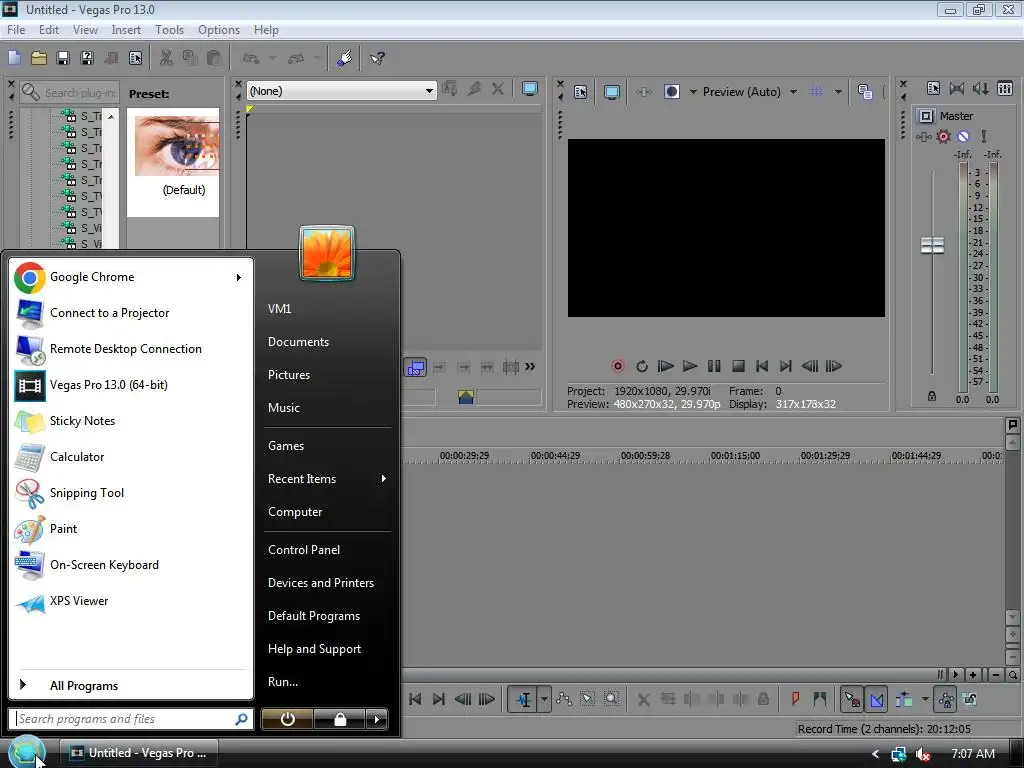Open Snipping Tool from Start menu
Screen dimensions: 1024x768
131,493
